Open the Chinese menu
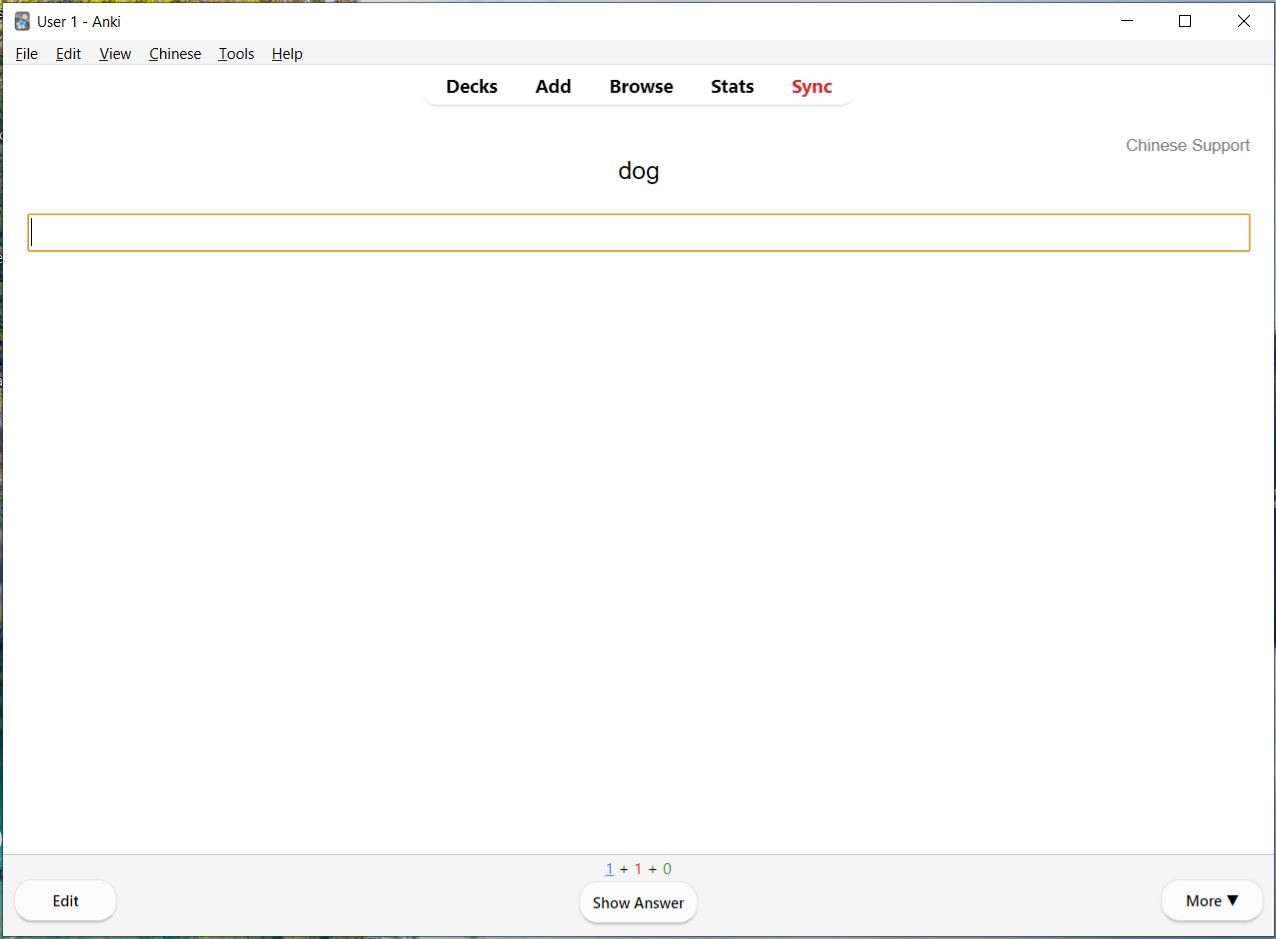 [x=175, y=54]
